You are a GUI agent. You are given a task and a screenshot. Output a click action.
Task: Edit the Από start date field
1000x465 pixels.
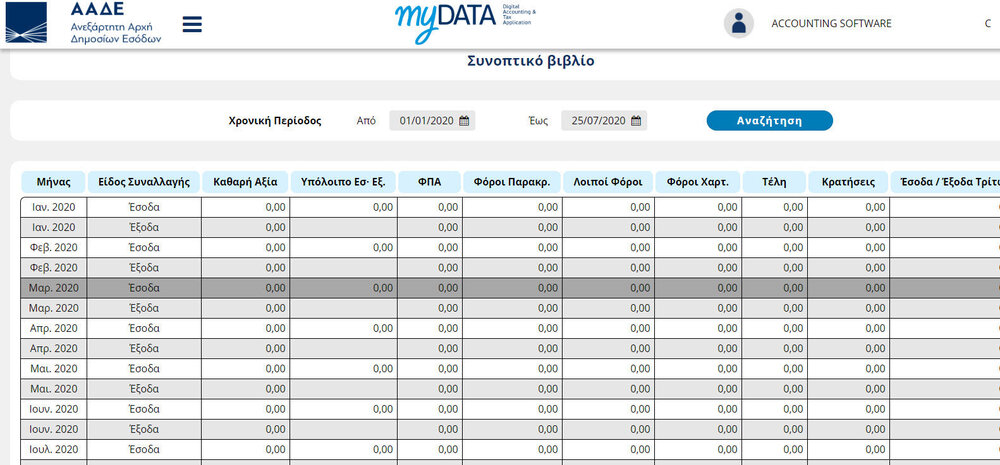pos(426,121)
